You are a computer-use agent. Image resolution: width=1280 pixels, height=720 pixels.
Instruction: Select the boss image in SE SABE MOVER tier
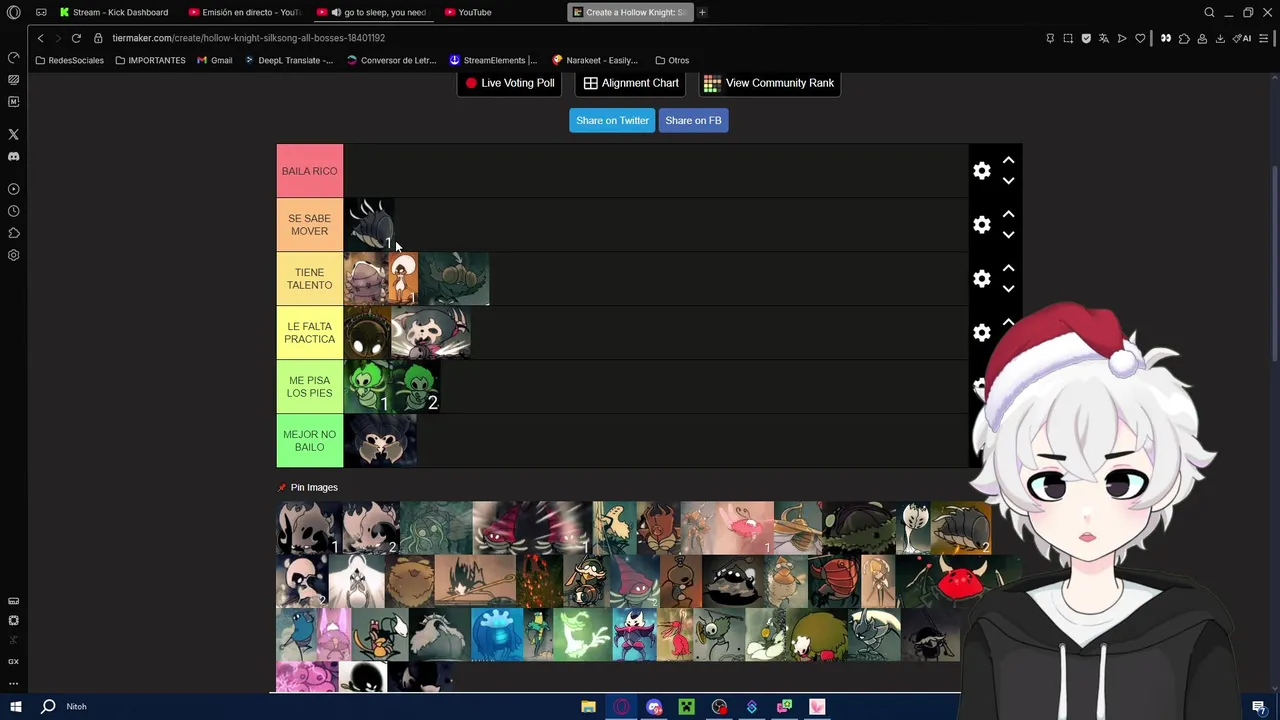(x=370, y=225)
